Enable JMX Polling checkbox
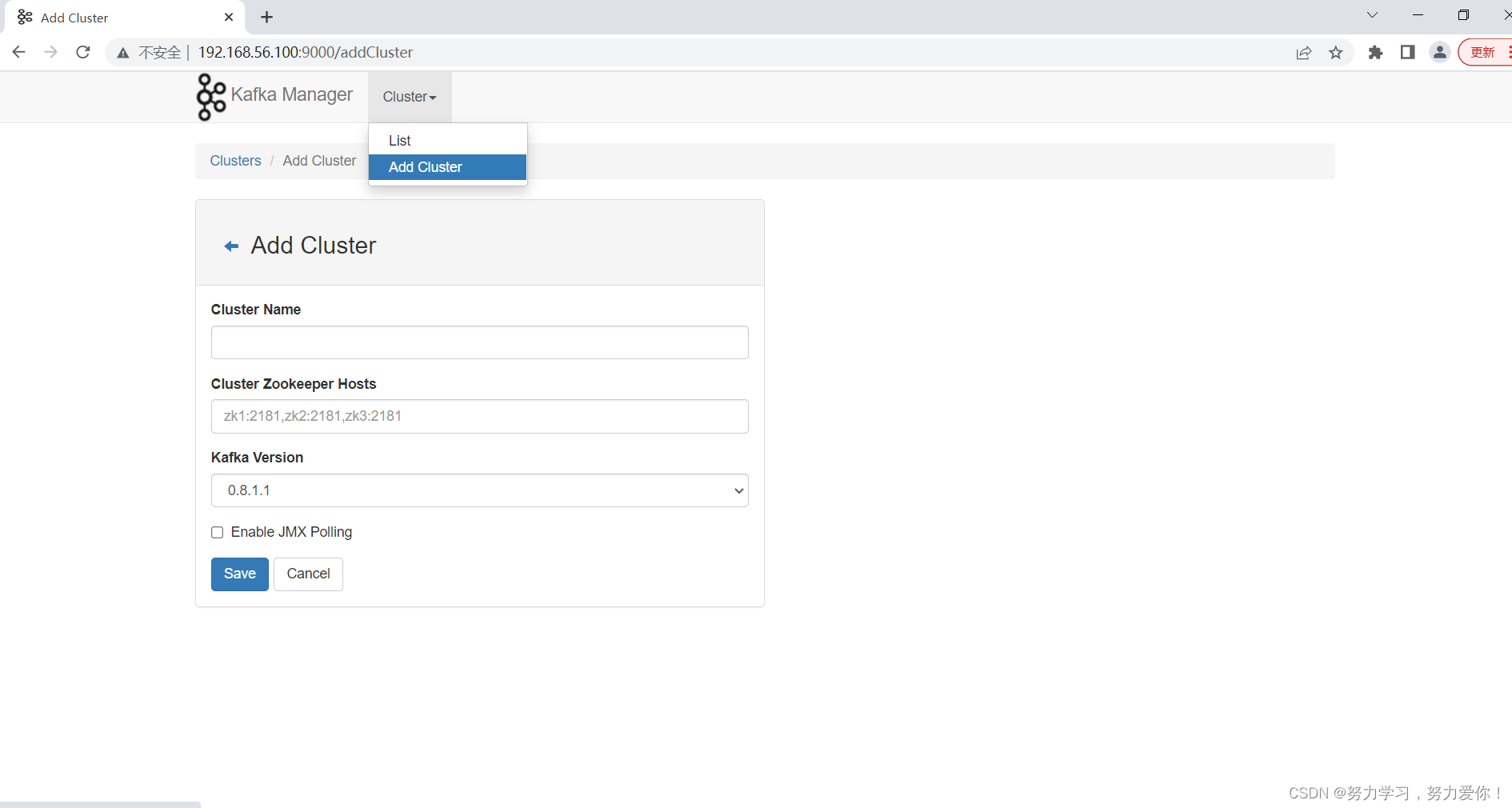Screen dimensions: 1512x808 pyautogui.click(x=217, y=533)
